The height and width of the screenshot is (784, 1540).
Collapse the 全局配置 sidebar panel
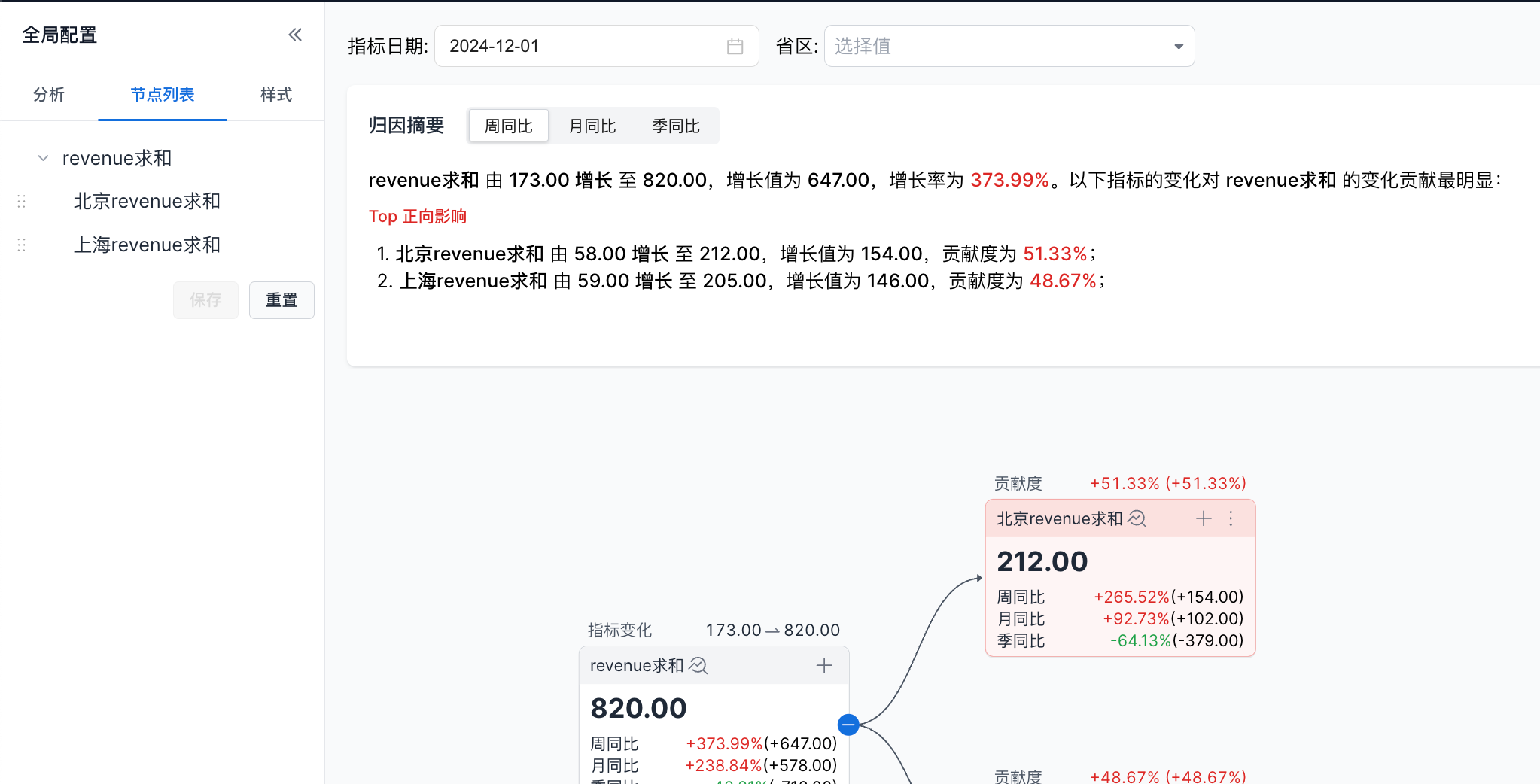[x=295, y=35]
